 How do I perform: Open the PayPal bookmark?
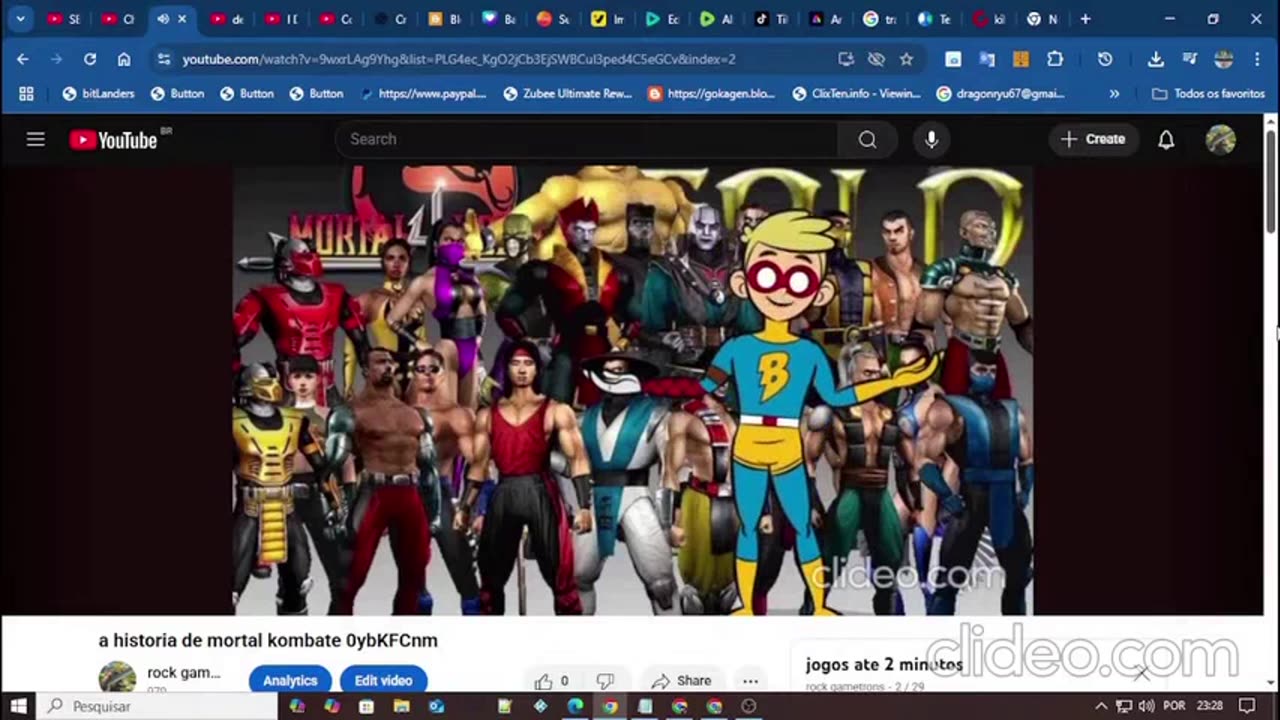click(423, 93)
